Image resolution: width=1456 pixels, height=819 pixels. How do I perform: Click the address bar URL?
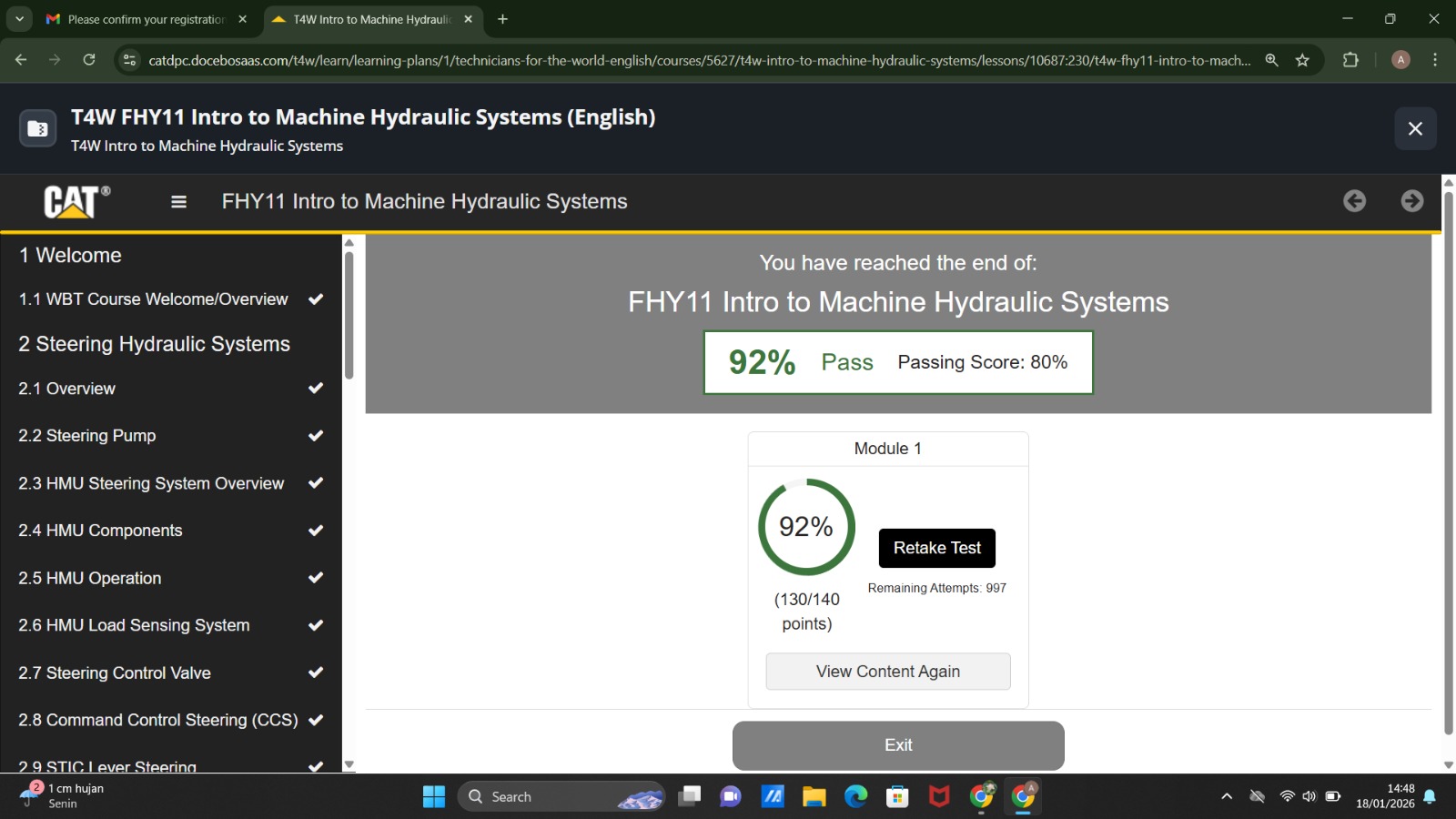(x=699, y=60)
